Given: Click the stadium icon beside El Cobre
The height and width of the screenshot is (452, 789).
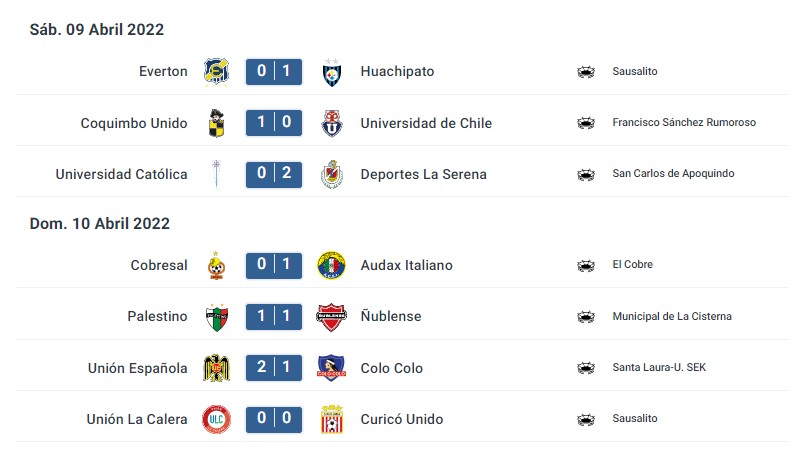Looking at the screenshot, I should coord(586,265).
